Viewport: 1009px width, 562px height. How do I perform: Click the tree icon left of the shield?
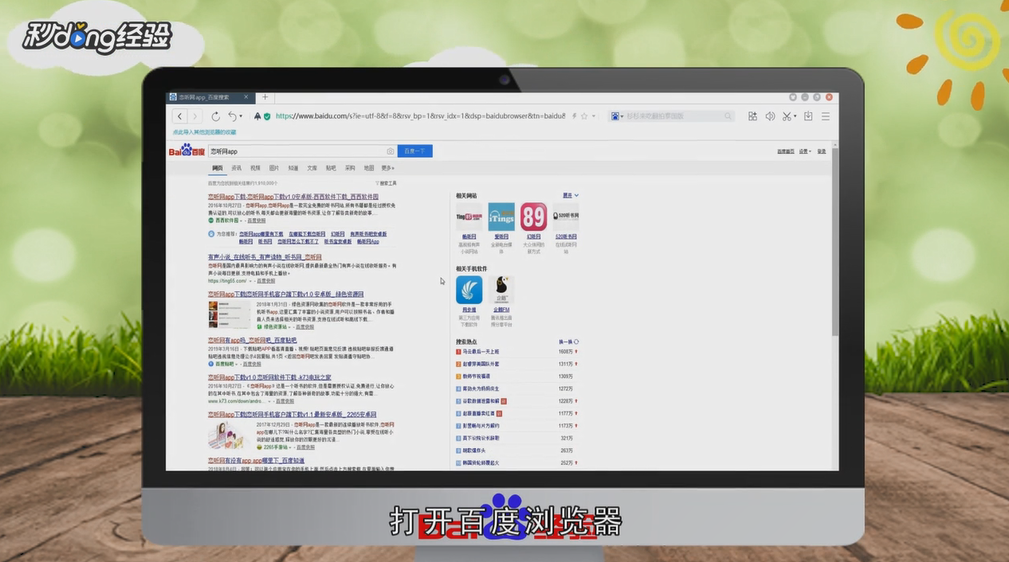coord(257,117)
